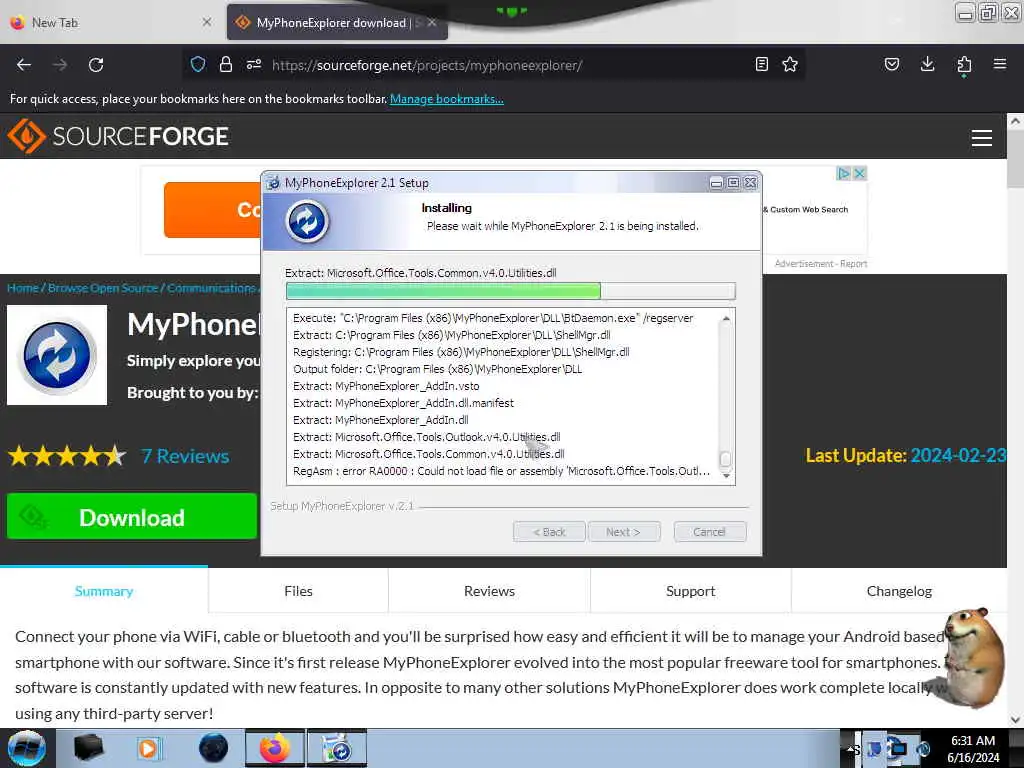Click the installation progress bar

(511, 291)
